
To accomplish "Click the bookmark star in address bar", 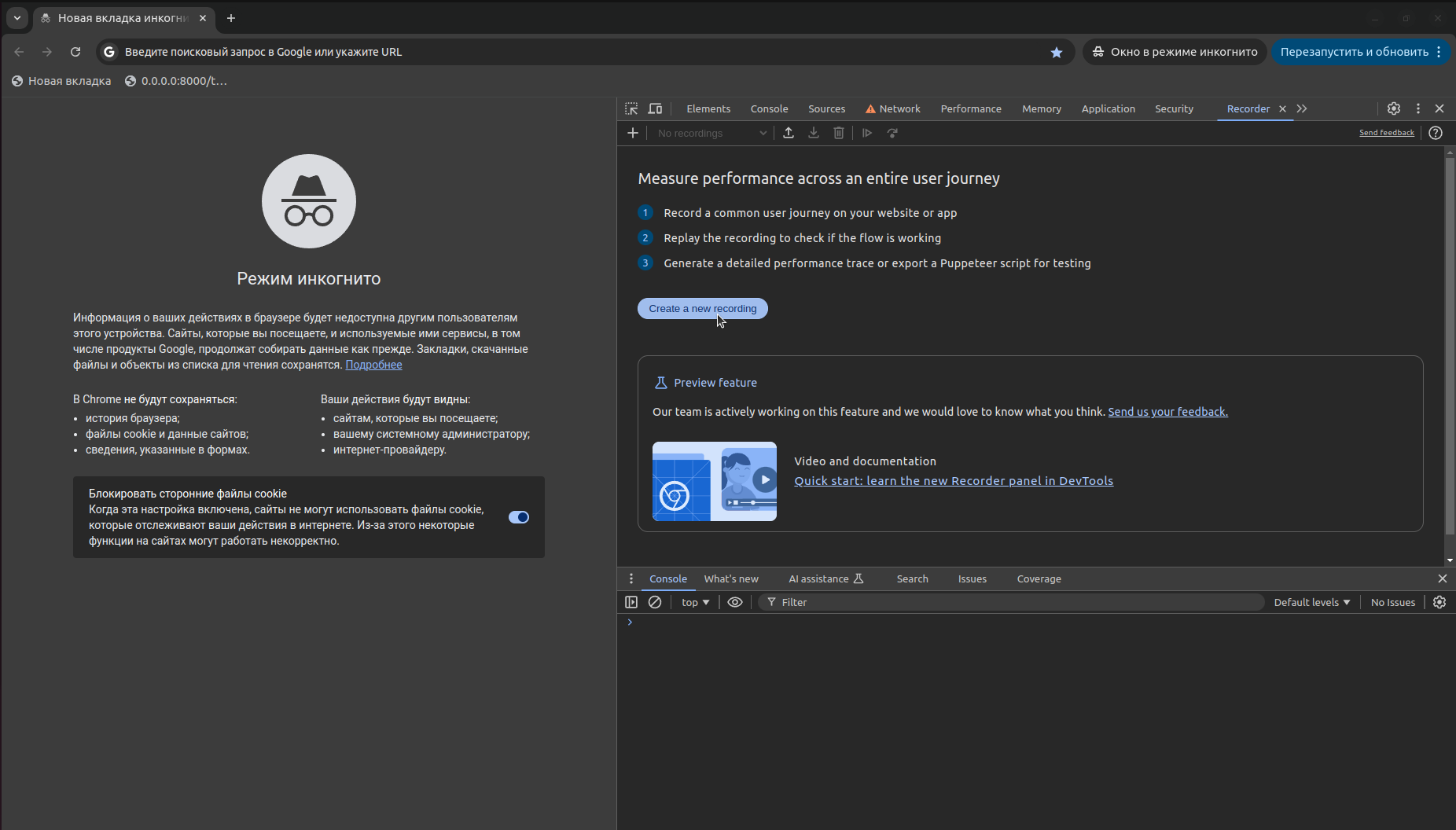I will 1057,52.
